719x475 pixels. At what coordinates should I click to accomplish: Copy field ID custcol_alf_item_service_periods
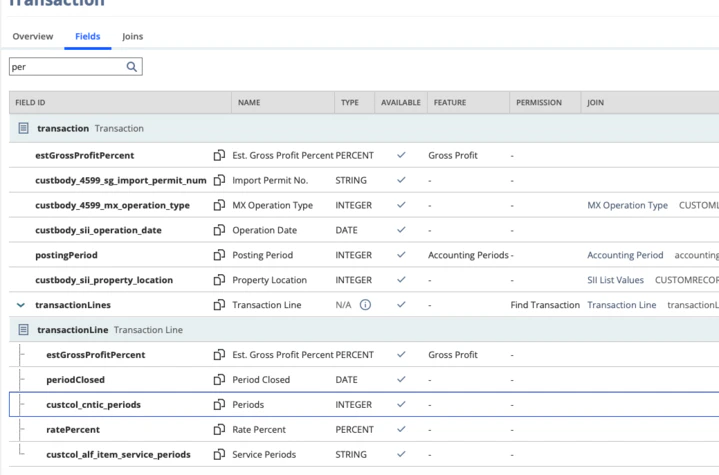(x=219, y=454)
